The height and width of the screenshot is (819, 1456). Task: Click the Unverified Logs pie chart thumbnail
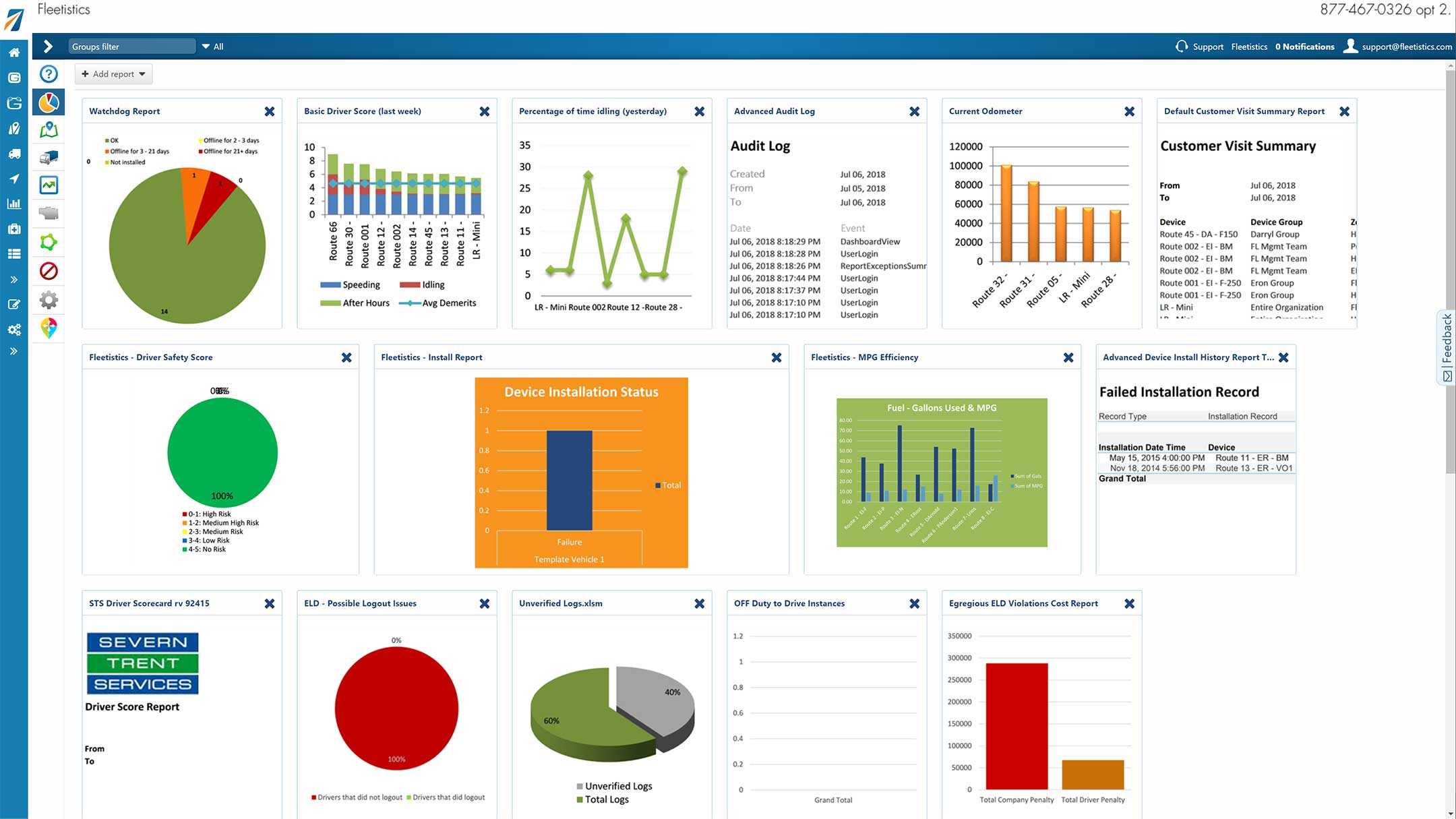[612, 710]
